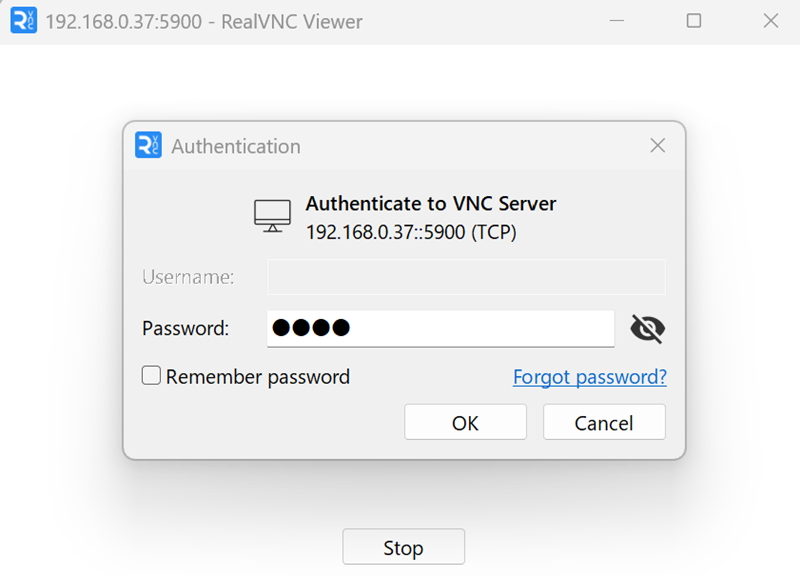Click the greyed-out Username field
Image resolution: width=800 pixels, height=576 pixels.
click(465, 277)
